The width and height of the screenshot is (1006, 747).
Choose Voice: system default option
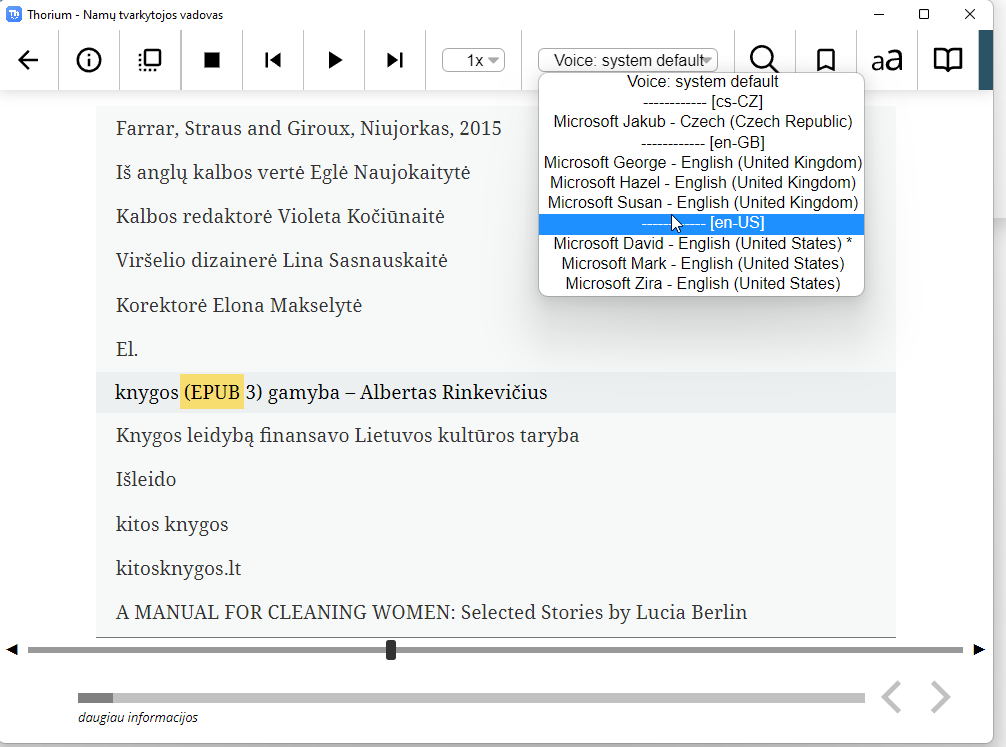coord(701,81)
